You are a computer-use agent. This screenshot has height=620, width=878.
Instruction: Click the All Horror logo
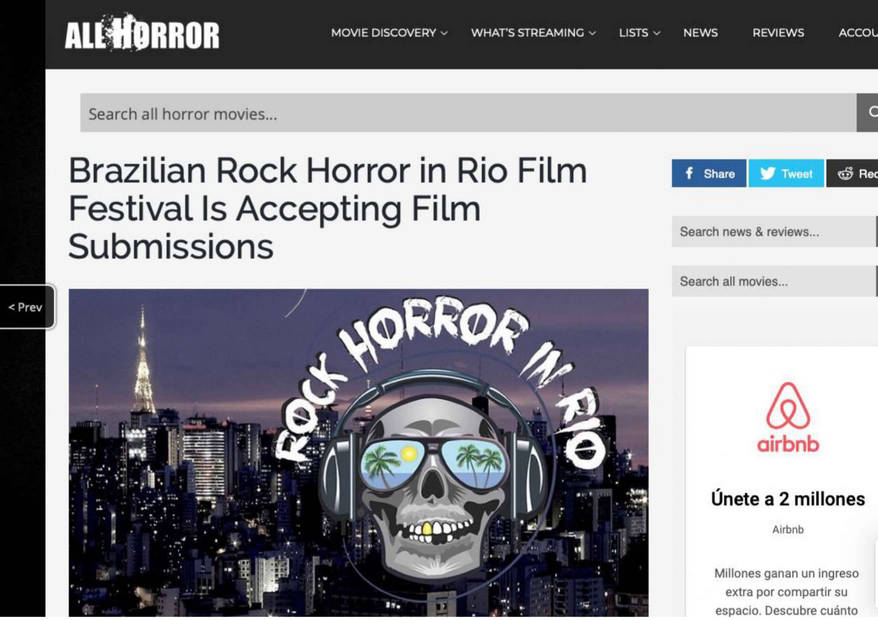tap(142, 33)
